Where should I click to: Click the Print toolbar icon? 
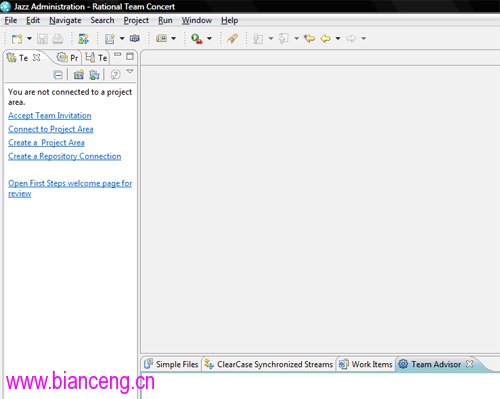click(58, 39)
